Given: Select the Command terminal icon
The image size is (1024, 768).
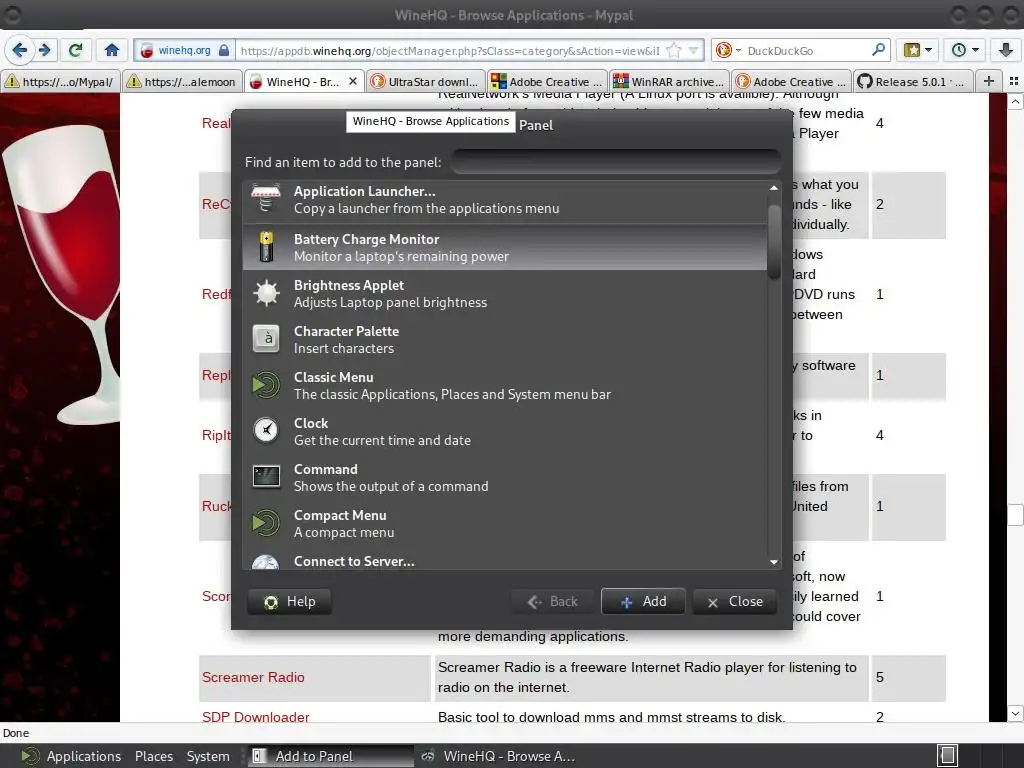Looking at the screenshot, I should (x=266, y=477).
